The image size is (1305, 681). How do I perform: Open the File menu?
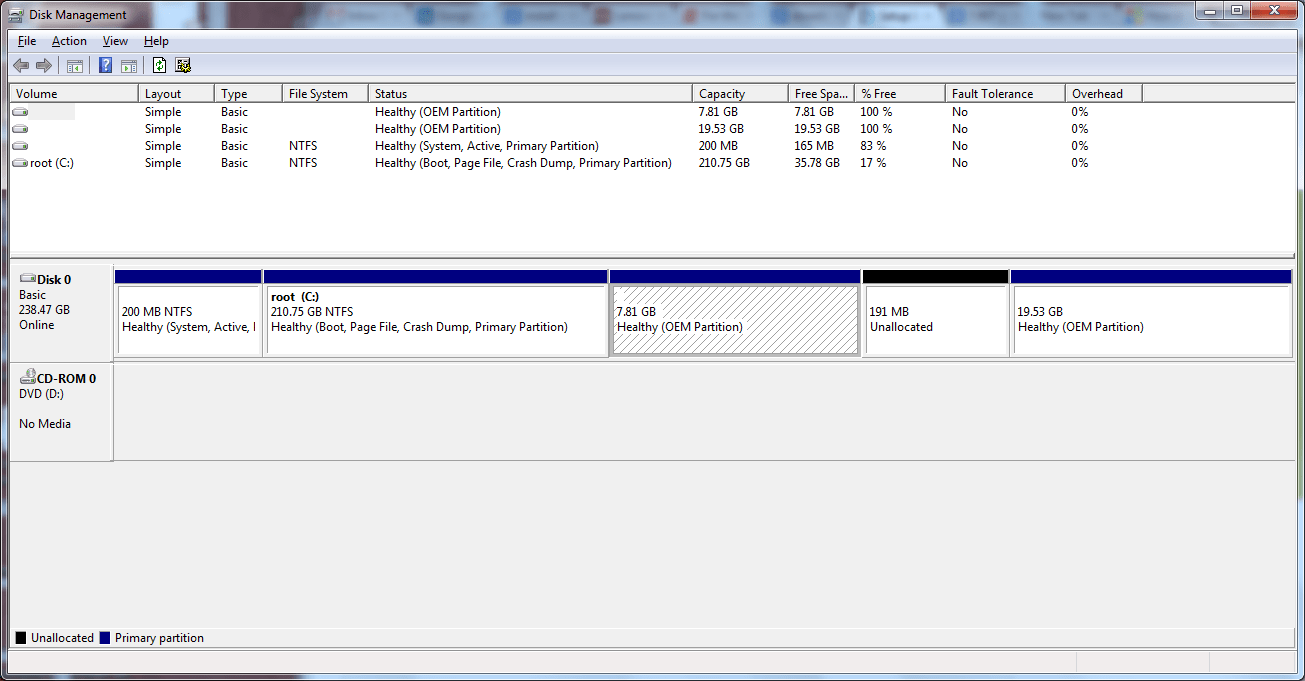(25, 41)
